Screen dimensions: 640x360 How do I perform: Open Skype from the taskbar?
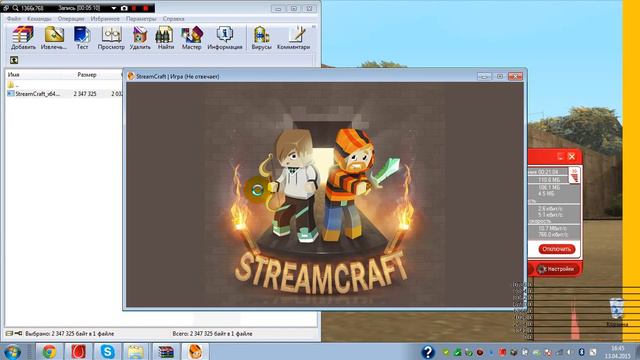[107, 351]
